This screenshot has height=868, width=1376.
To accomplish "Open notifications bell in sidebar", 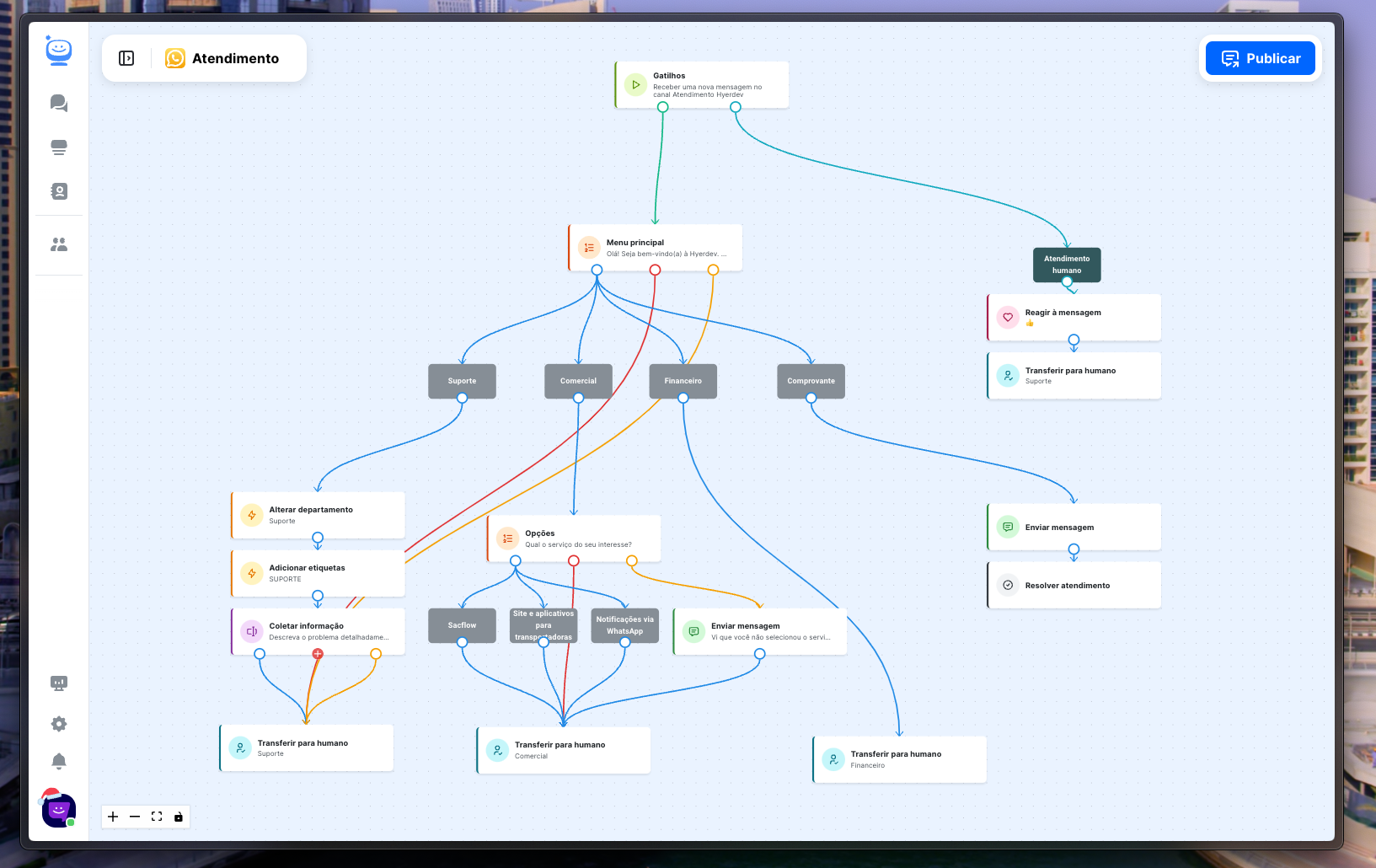I will (x=59, y=762).
